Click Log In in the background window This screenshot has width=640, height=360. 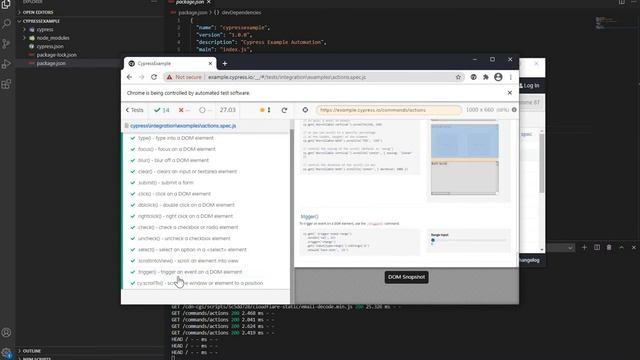click(530, 86)
